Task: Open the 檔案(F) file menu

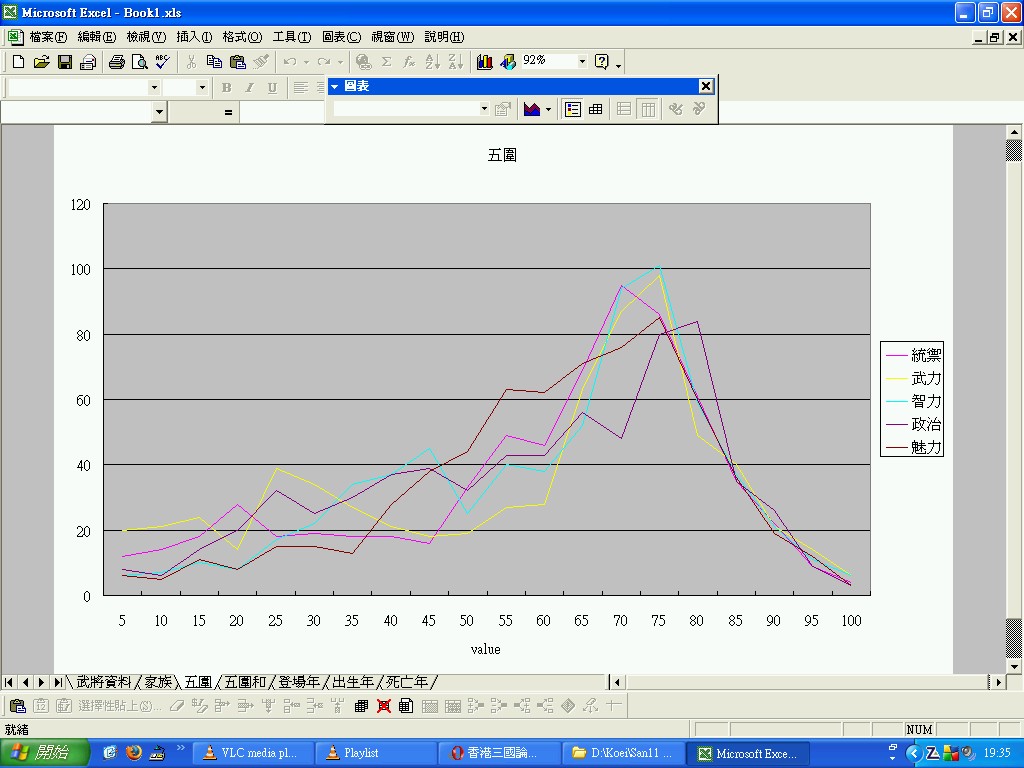Action: pyautogui.click(x=48, y=37)
